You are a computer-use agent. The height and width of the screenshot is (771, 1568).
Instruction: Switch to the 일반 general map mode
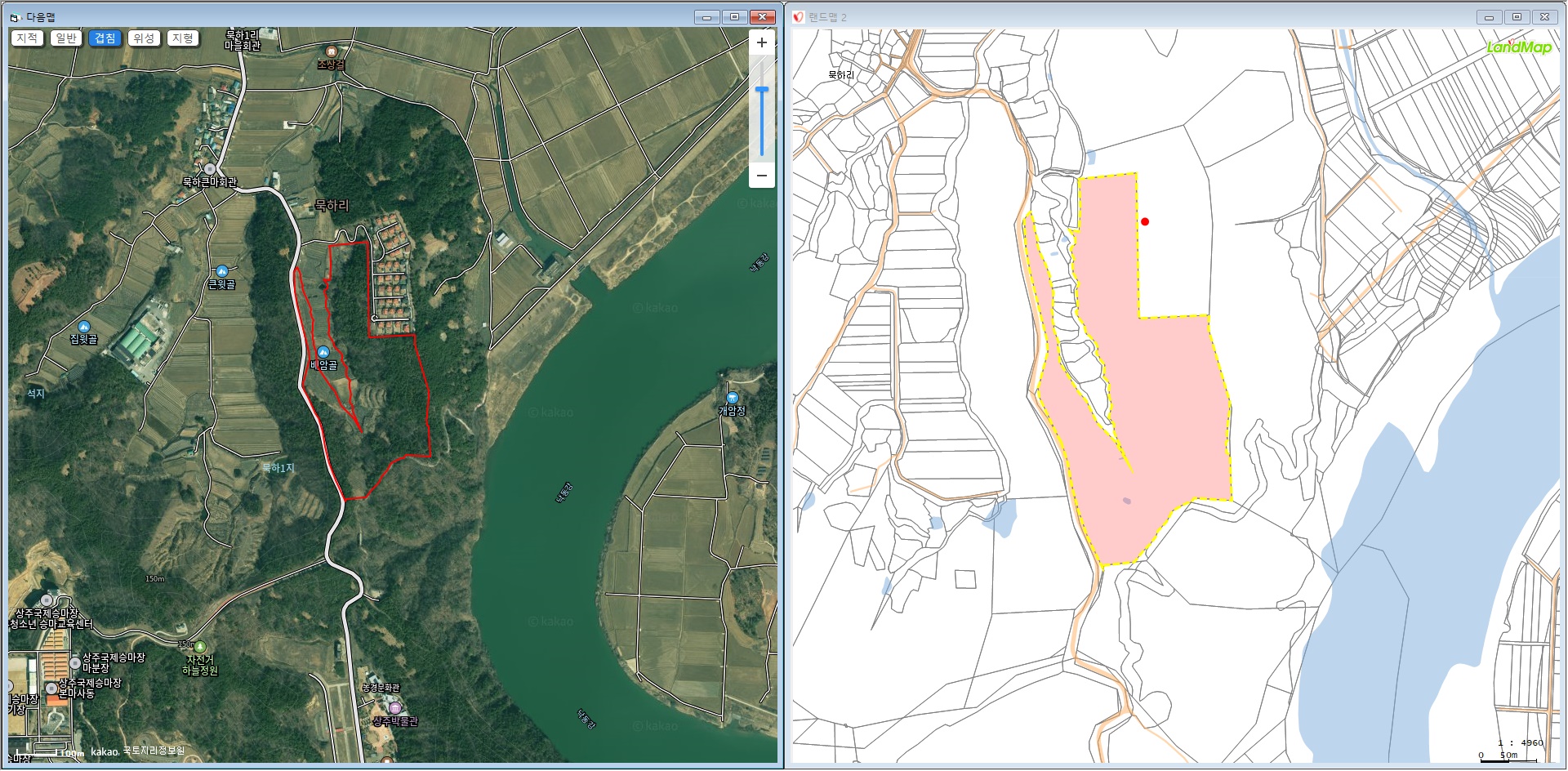[66, 38]
